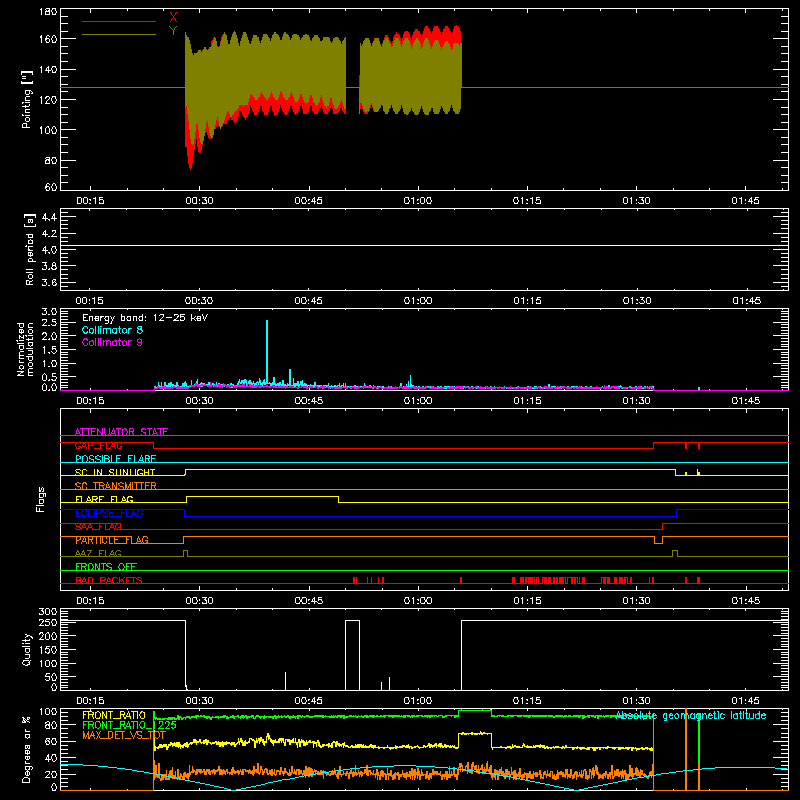The width and height of the screenshot is (800, 800).
Task: Select the 'Energy band: 12-25 keV' annotation
Action: click(145, 318)
